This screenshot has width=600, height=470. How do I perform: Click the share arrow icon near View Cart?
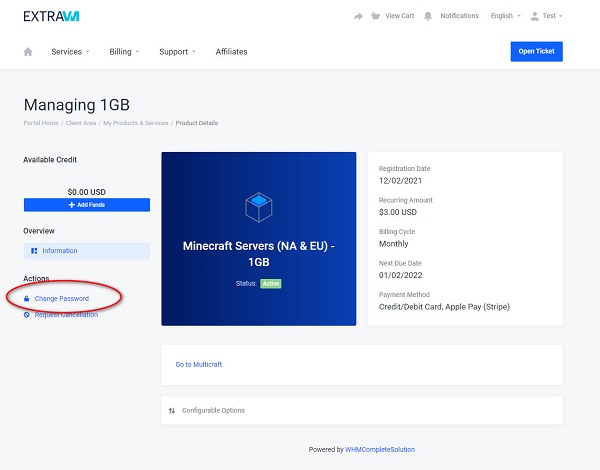point(358,16)
